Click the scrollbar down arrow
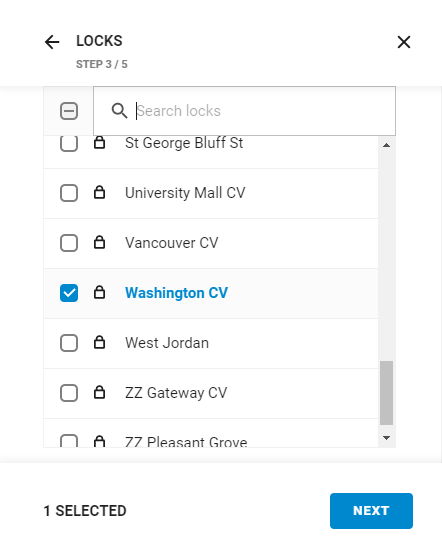 (x=386, y=438)
